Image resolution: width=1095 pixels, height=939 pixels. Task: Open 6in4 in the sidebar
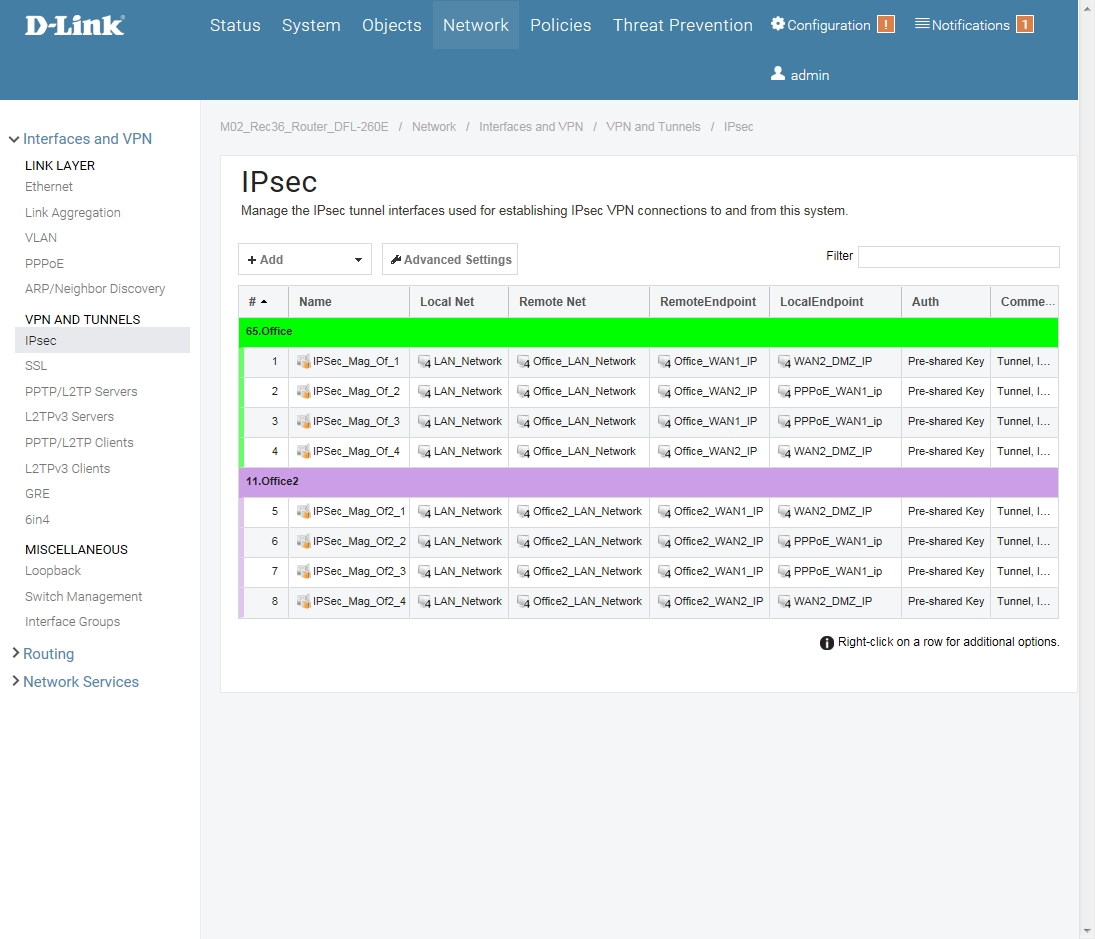[38, 519]
